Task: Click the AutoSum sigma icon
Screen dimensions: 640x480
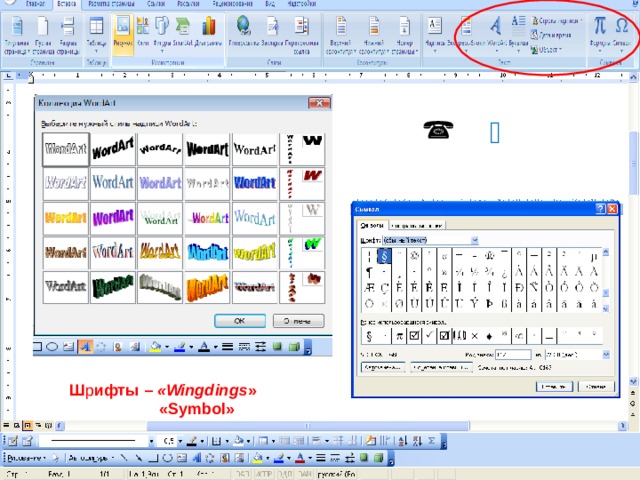Action: pos(431,441)
